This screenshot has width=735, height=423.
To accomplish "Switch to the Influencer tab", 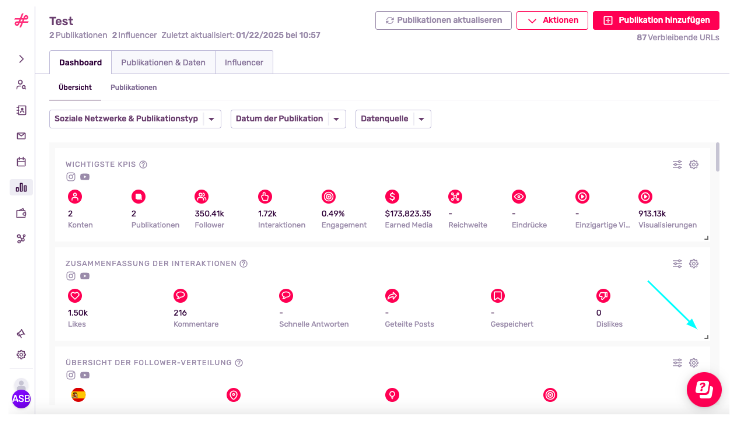I will coord(244,62).
